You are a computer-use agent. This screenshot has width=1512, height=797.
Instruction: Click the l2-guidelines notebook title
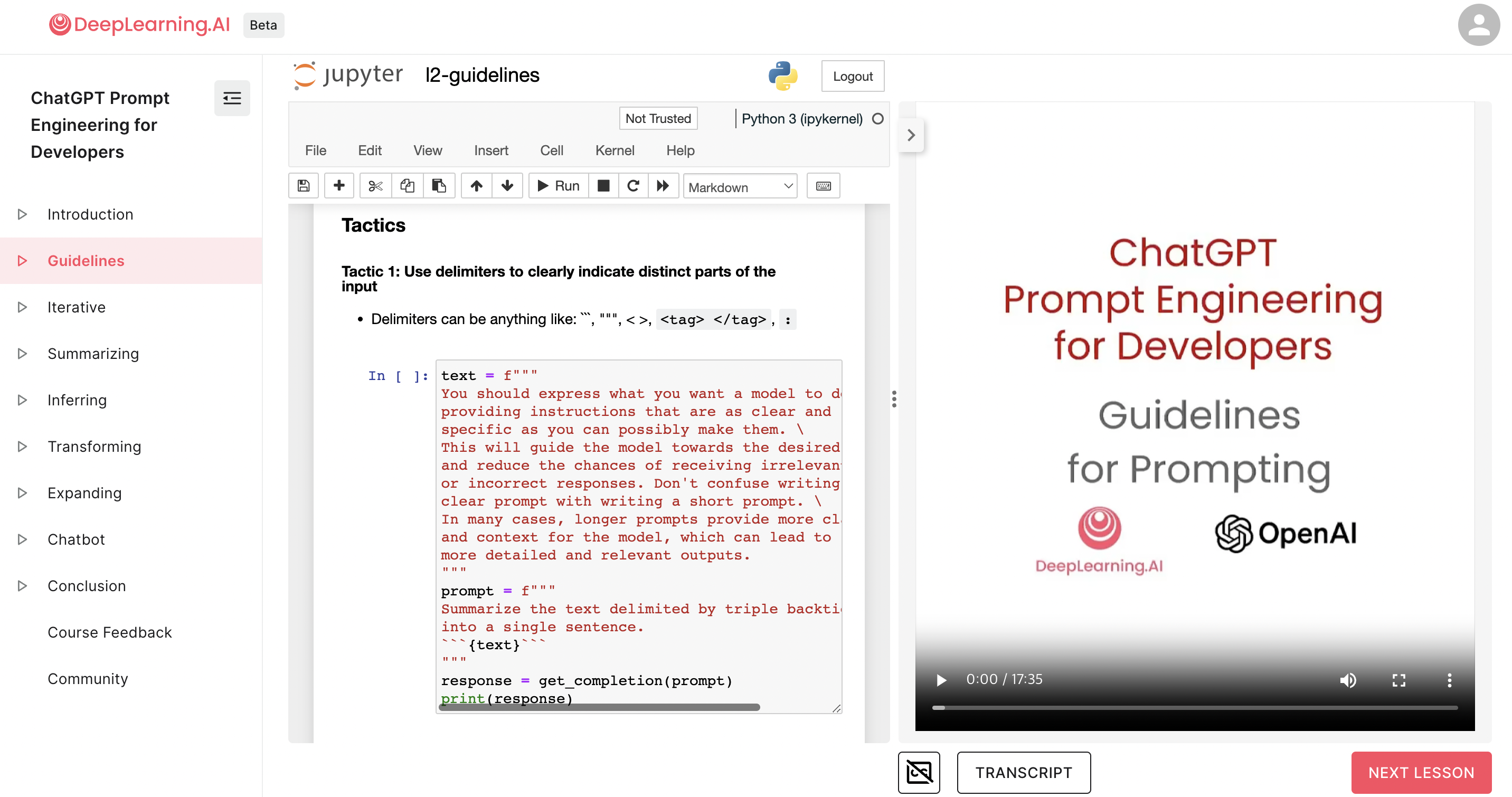coord(481,75)
